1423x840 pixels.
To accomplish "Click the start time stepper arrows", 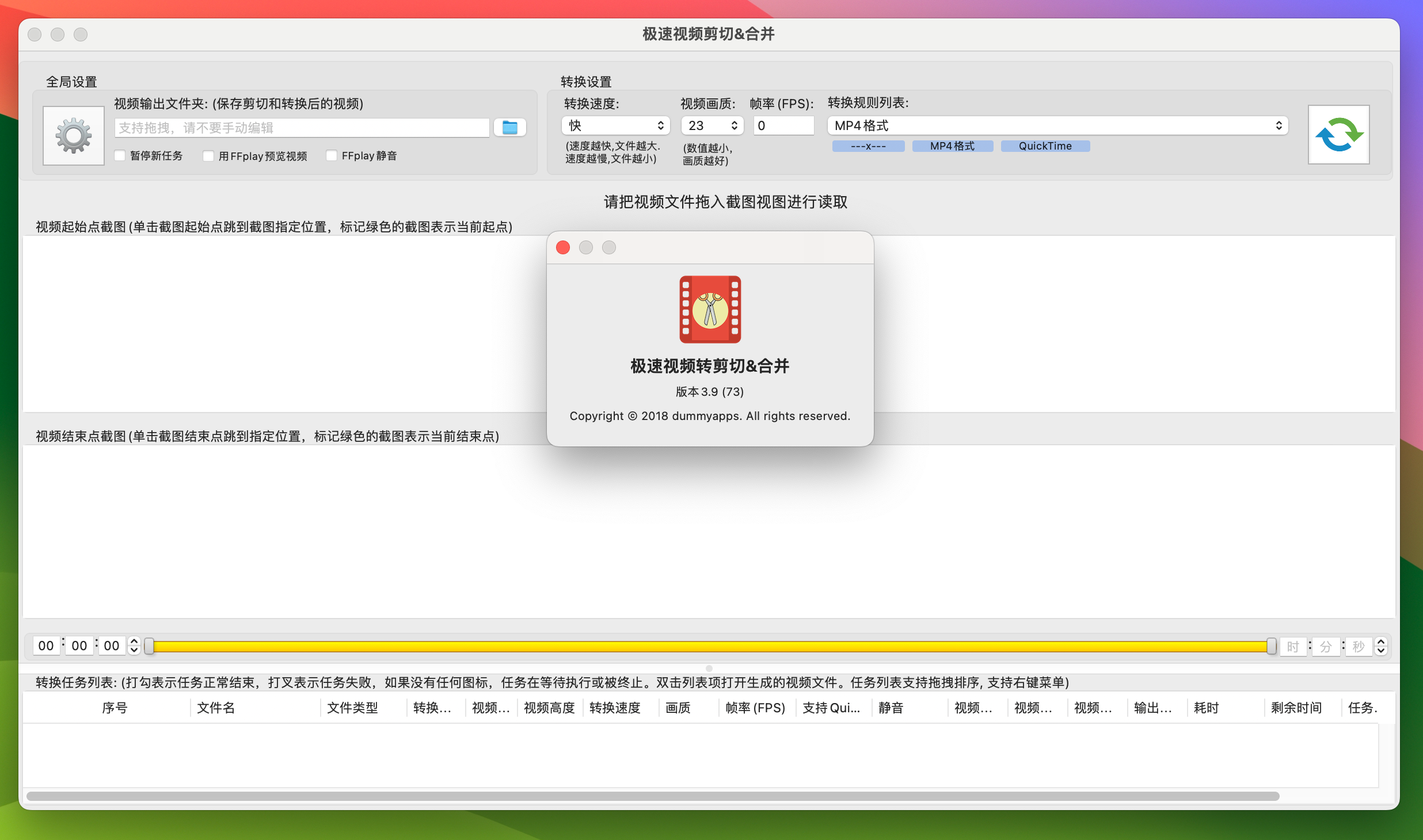I will coord(134,646).
